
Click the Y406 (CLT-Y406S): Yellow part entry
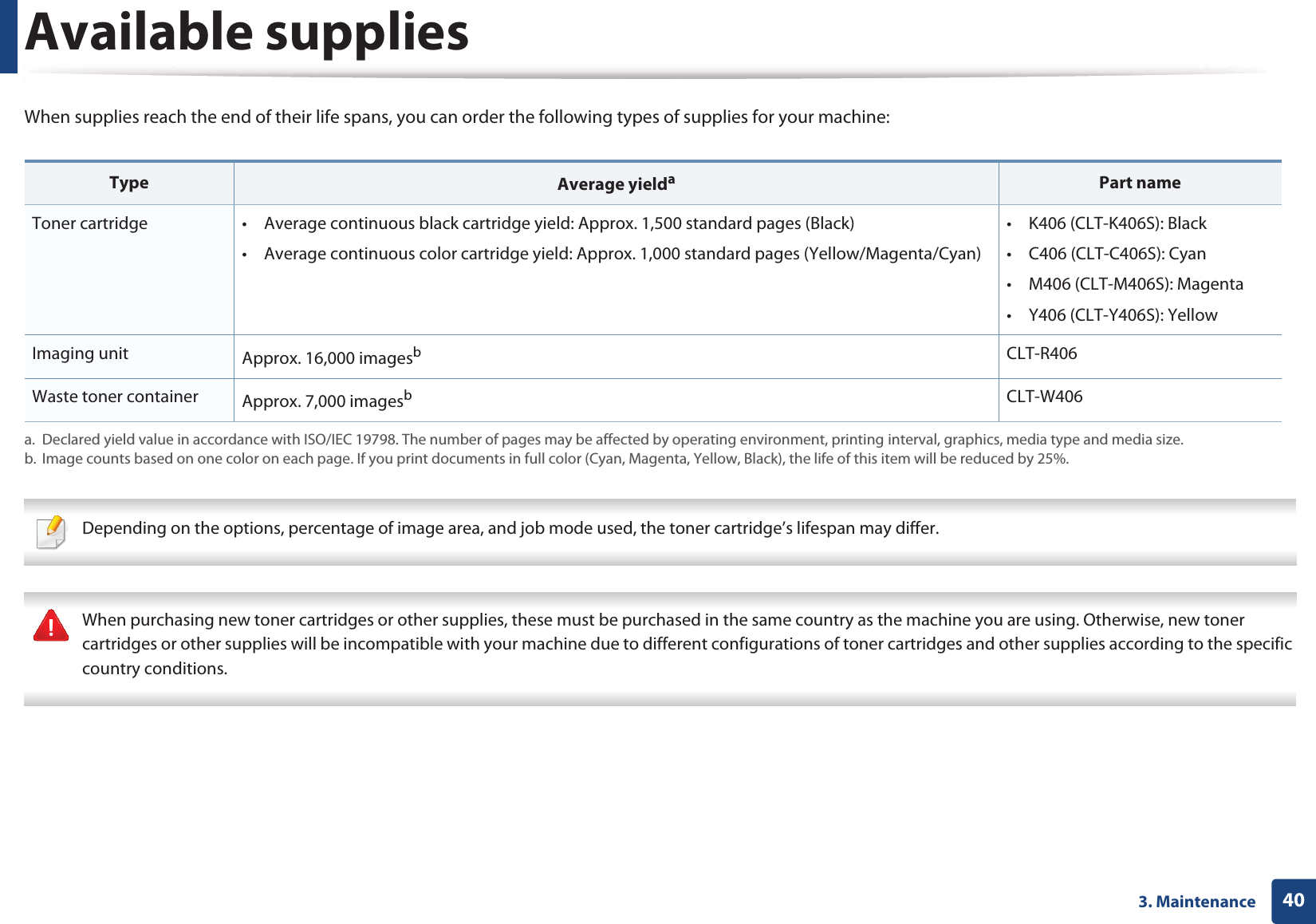[1122, 315]
